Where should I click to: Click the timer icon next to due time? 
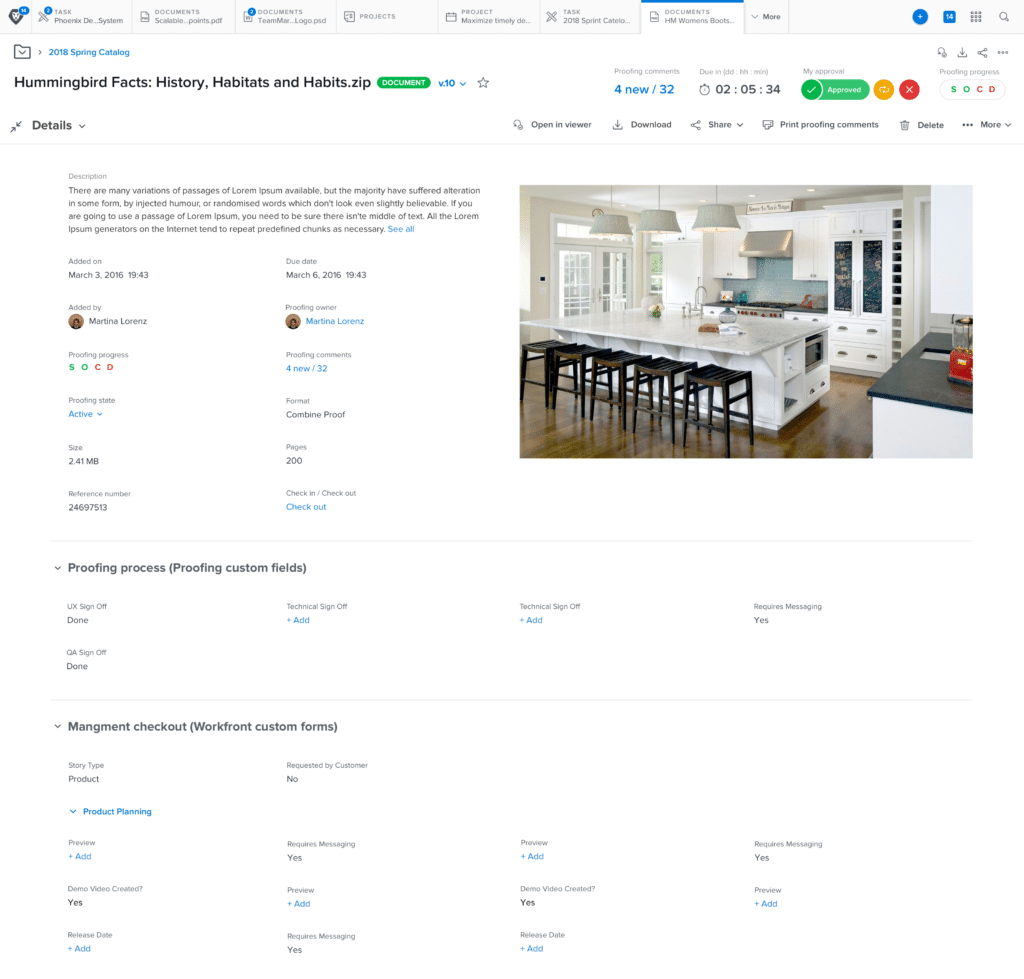(704, 89)
